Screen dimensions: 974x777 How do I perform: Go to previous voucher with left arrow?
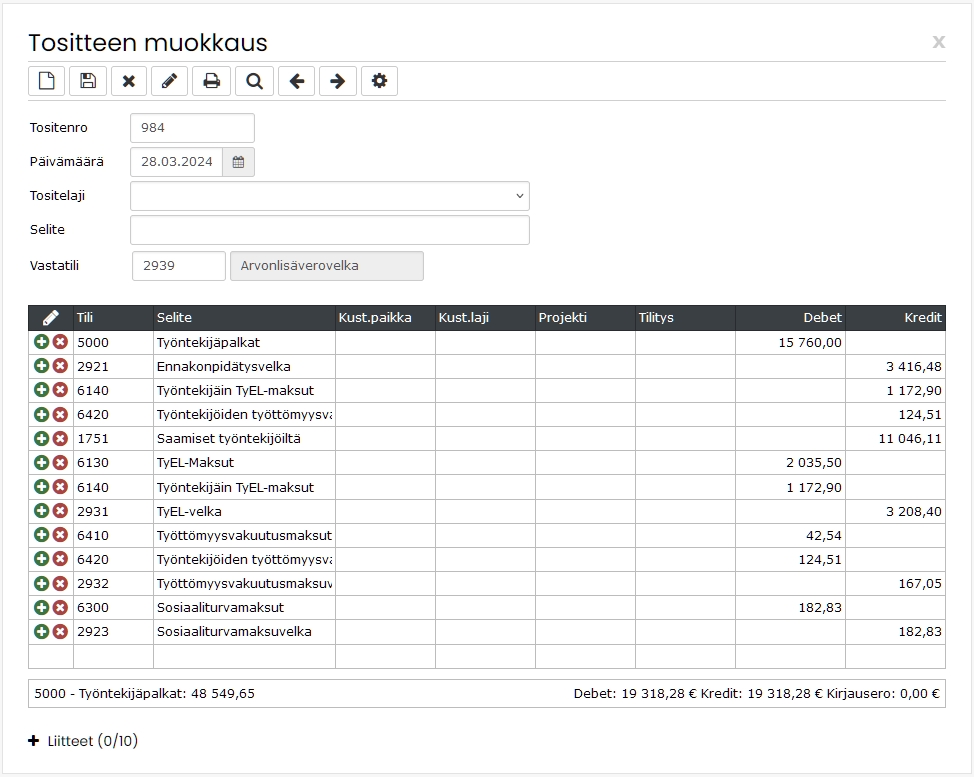pos(296,81)
